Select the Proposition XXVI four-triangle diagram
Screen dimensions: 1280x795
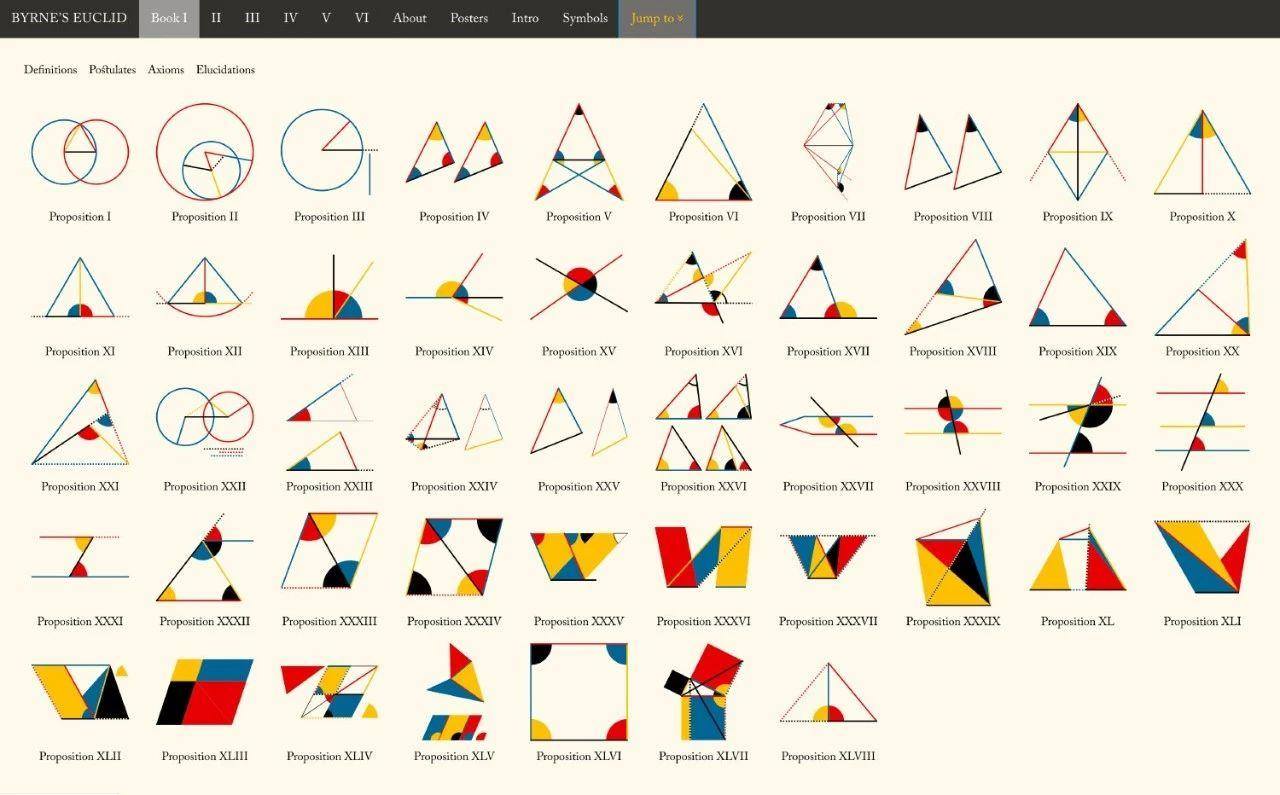[704, 422]
